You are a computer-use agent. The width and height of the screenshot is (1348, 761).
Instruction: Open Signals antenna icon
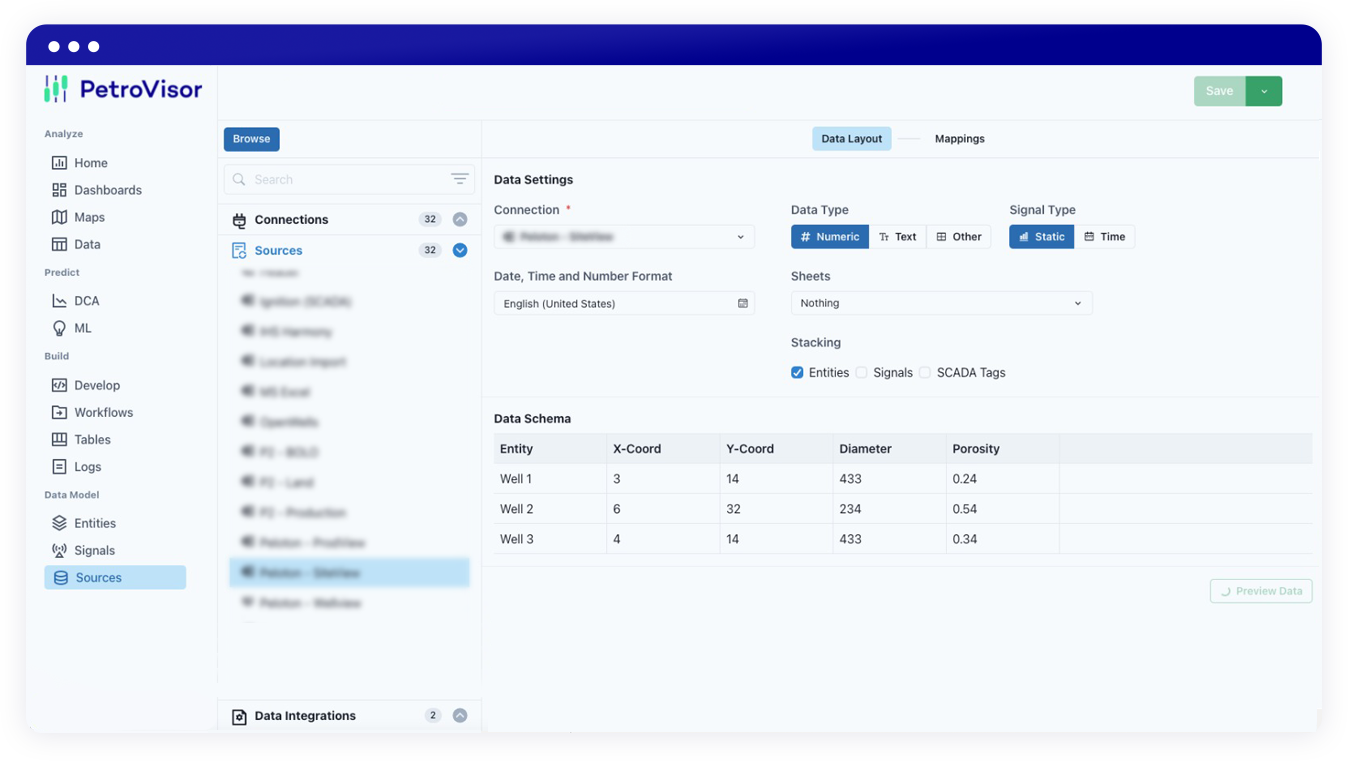[59, 550]
